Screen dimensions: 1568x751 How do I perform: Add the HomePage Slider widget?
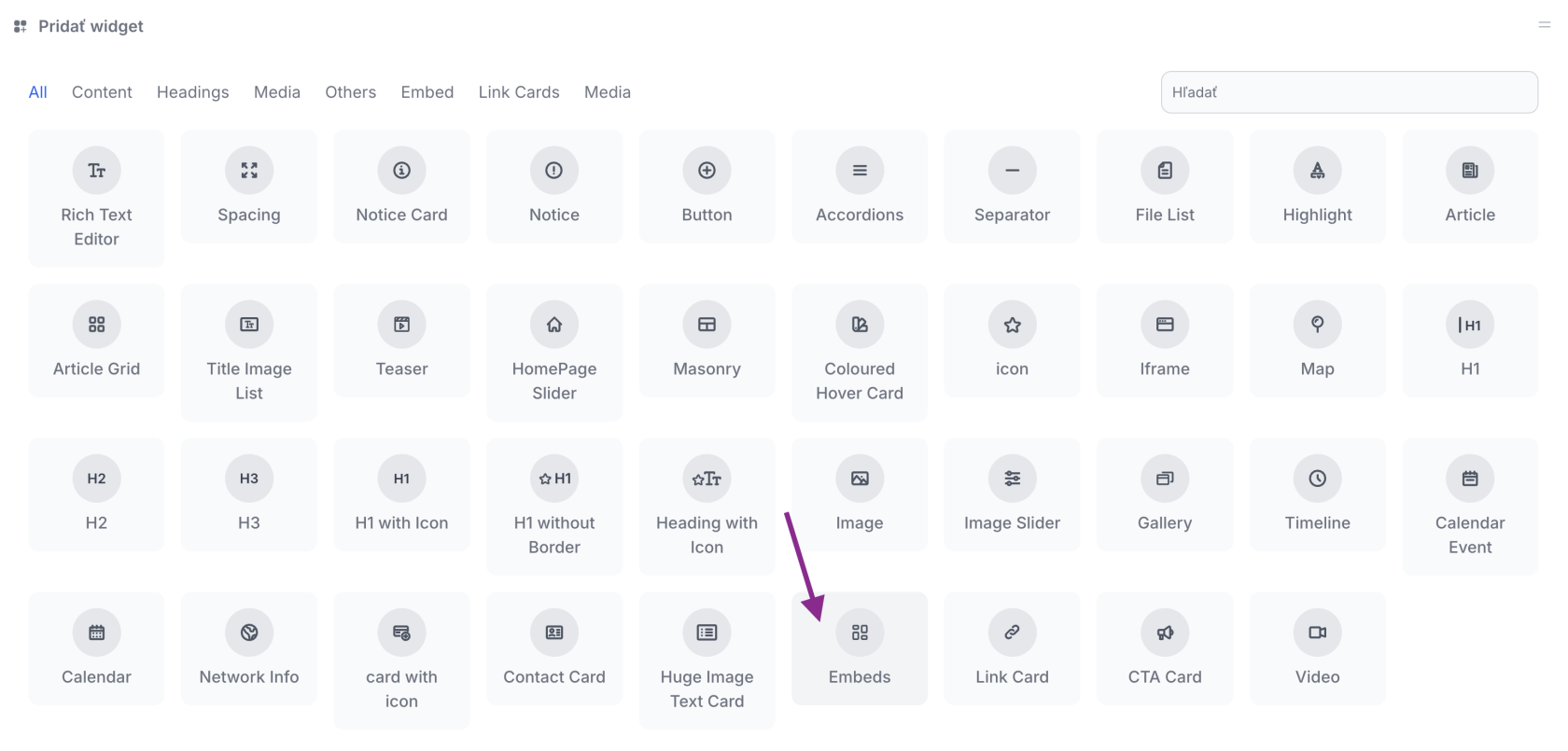(x=554, y=353)
